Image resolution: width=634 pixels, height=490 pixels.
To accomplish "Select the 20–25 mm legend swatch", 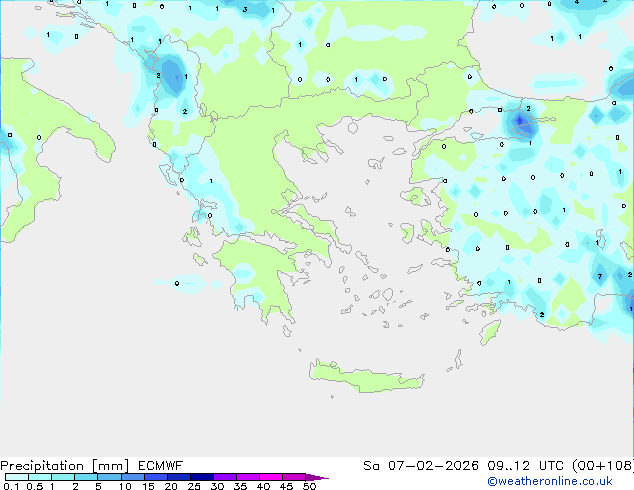I will [179, 477].
